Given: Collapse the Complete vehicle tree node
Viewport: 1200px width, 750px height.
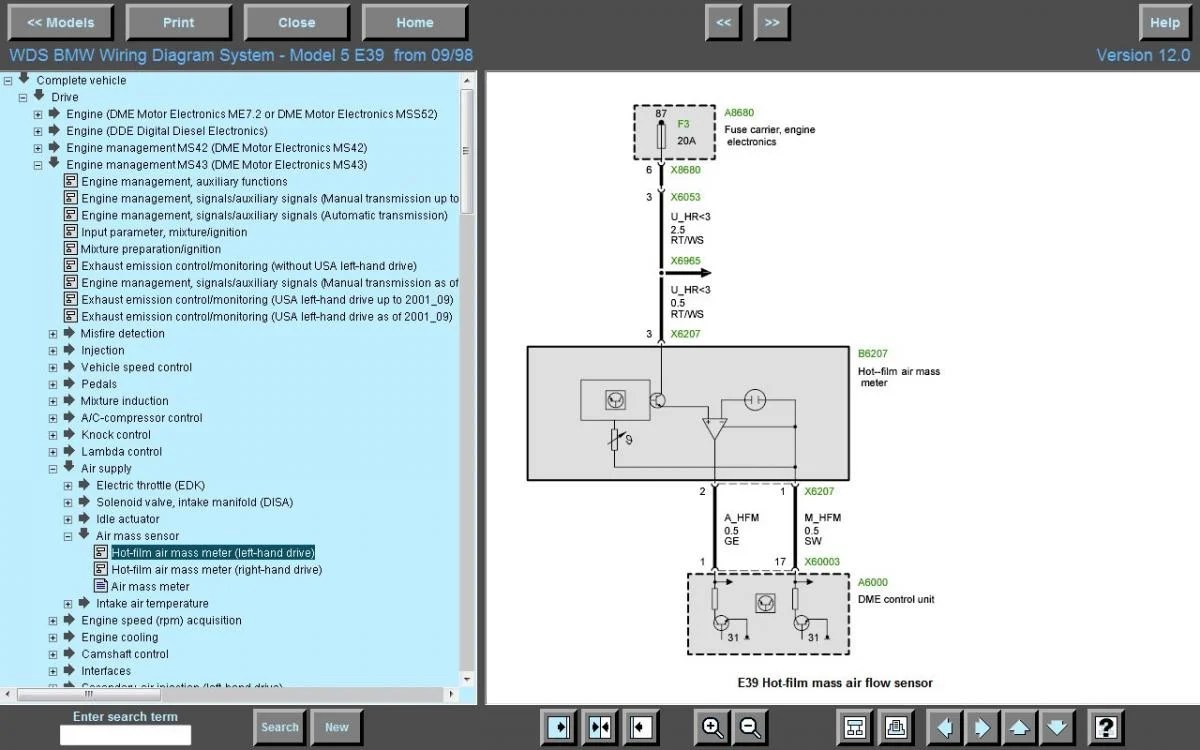Looking at the screenshot, I should (8, 80).
